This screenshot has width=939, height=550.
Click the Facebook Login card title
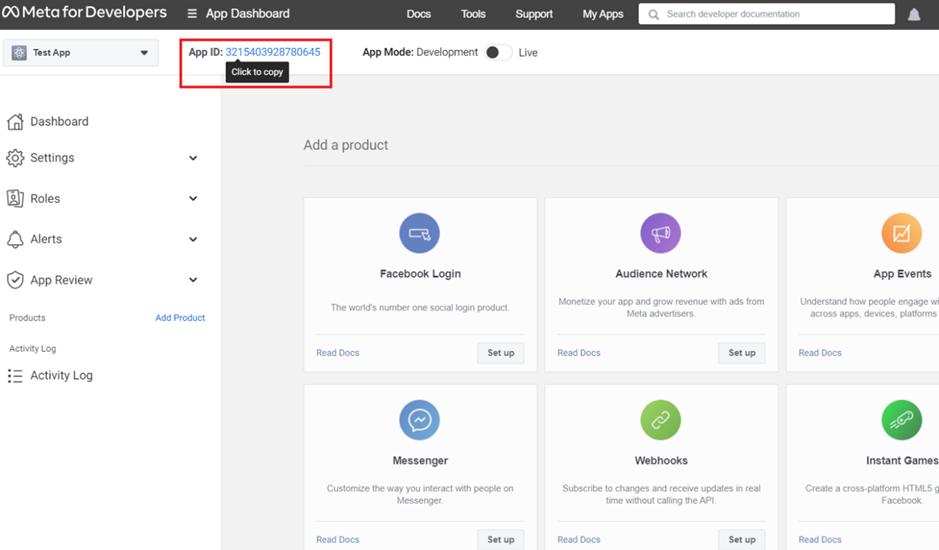[420, 274]
